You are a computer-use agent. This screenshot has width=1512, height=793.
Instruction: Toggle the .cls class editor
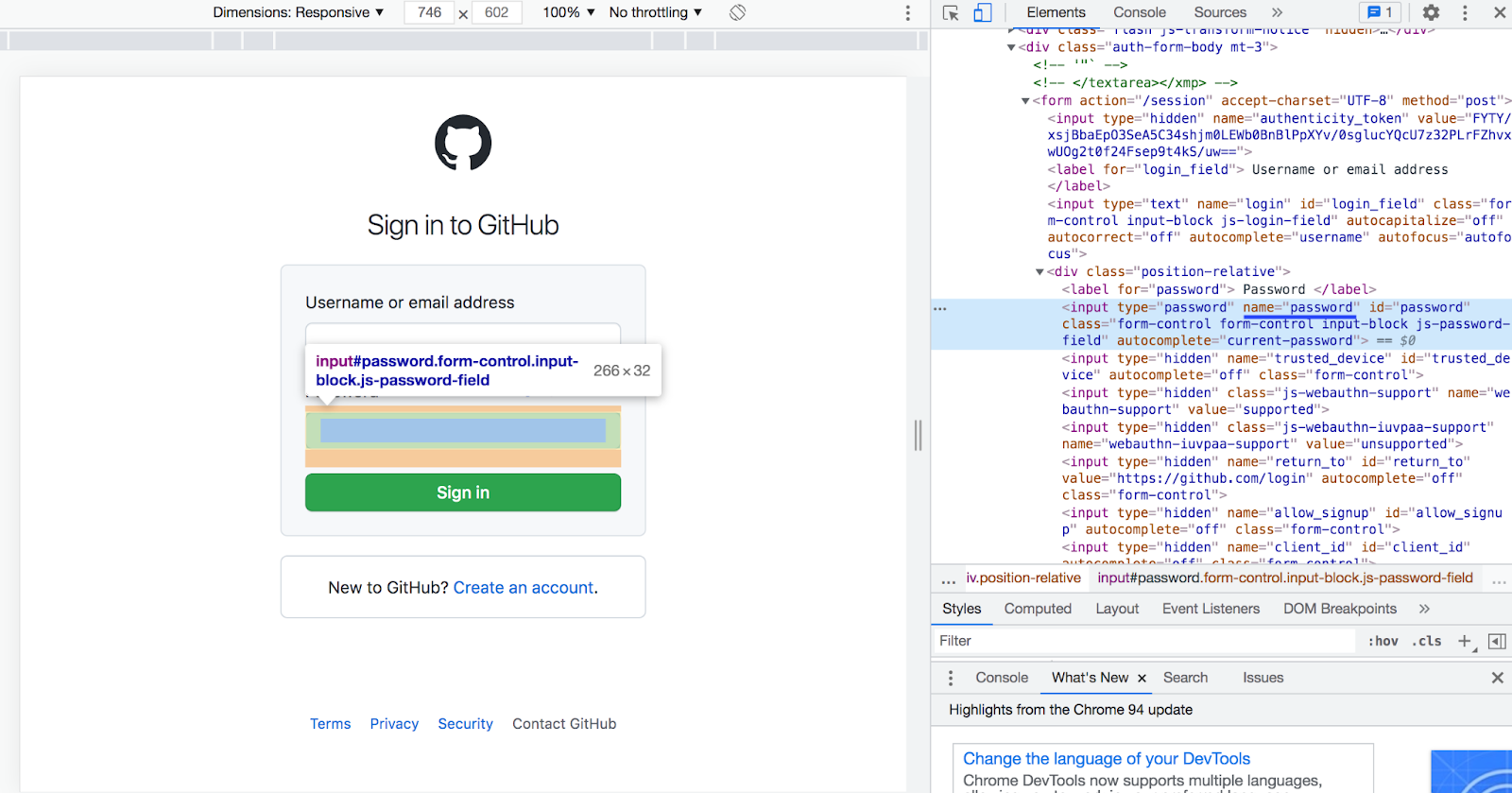click(1427, 641)
